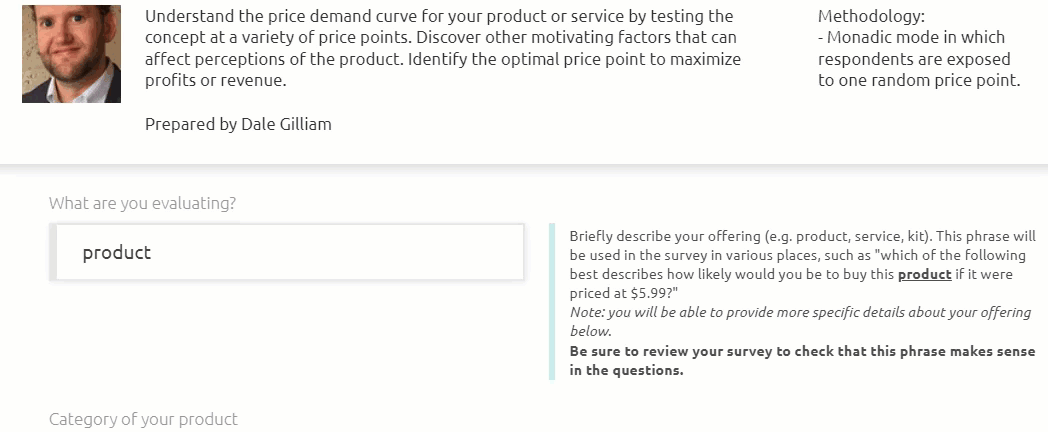Click 'profits or revenue.' text line
Screen dimensions: 1048x432
point(215,81)
